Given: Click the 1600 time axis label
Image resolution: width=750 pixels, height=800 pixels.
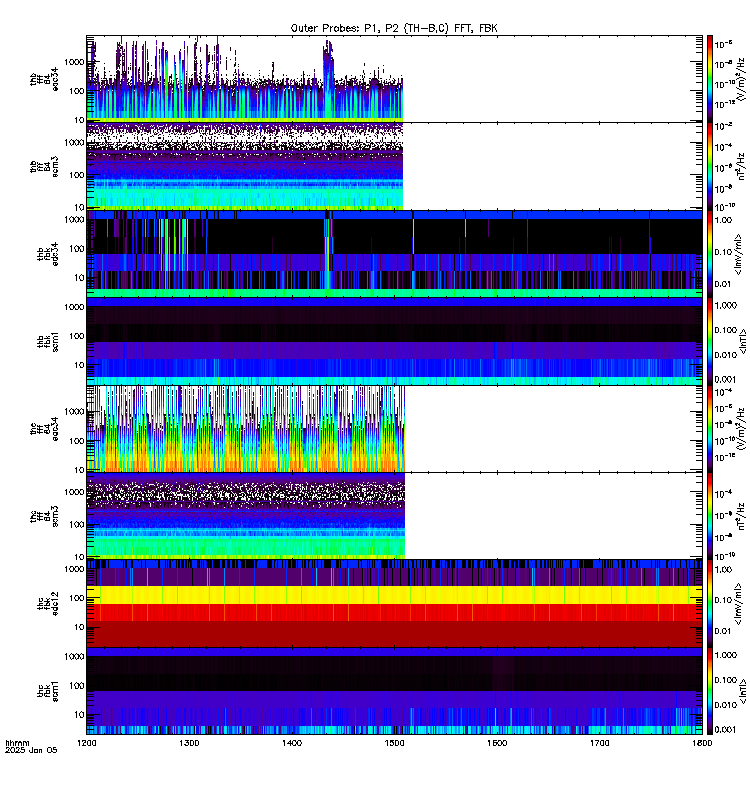Looking at the screenshot, I should pyautogui.click(x=497, y=743).
